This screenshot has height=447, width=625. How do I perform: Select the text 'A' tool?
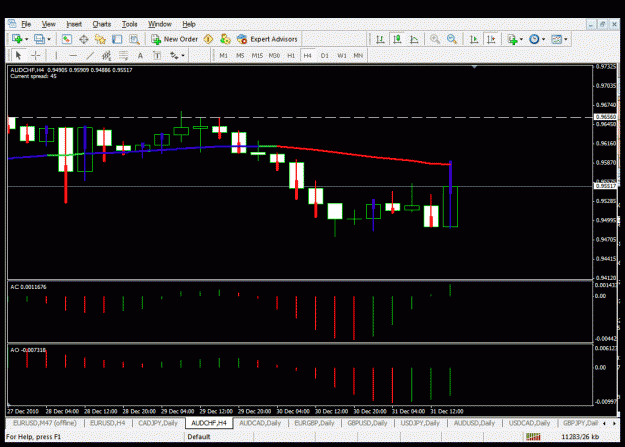point(140,55)
